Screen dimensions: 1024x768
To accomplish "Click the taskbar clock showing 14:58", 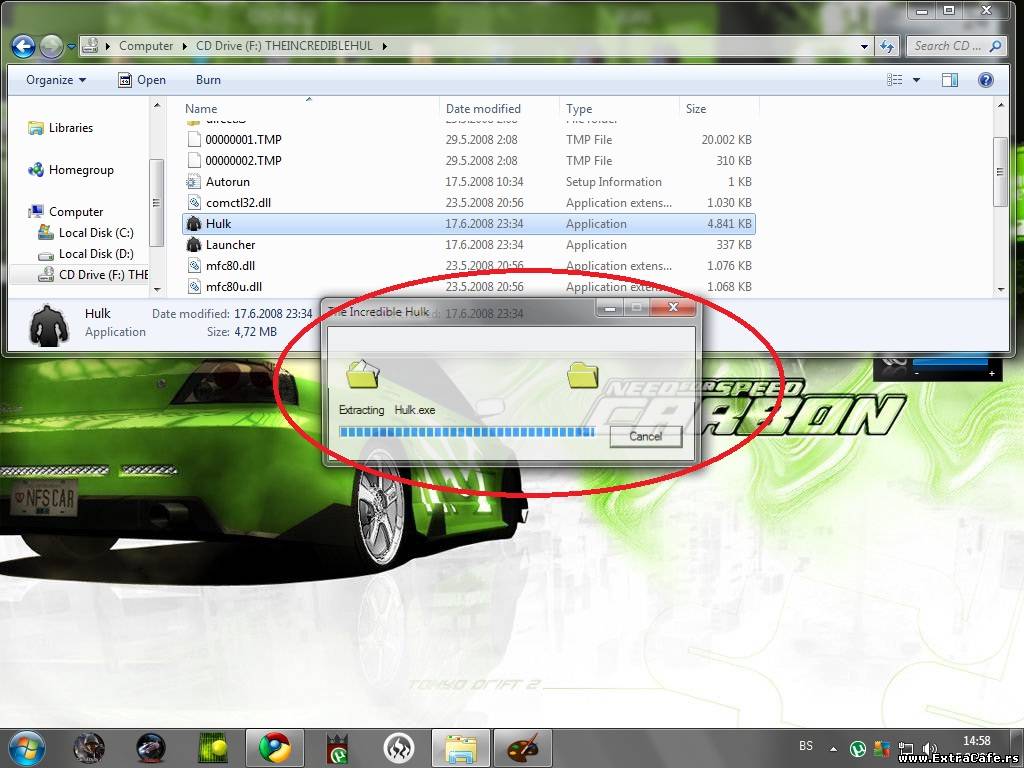I will [976, 741].
